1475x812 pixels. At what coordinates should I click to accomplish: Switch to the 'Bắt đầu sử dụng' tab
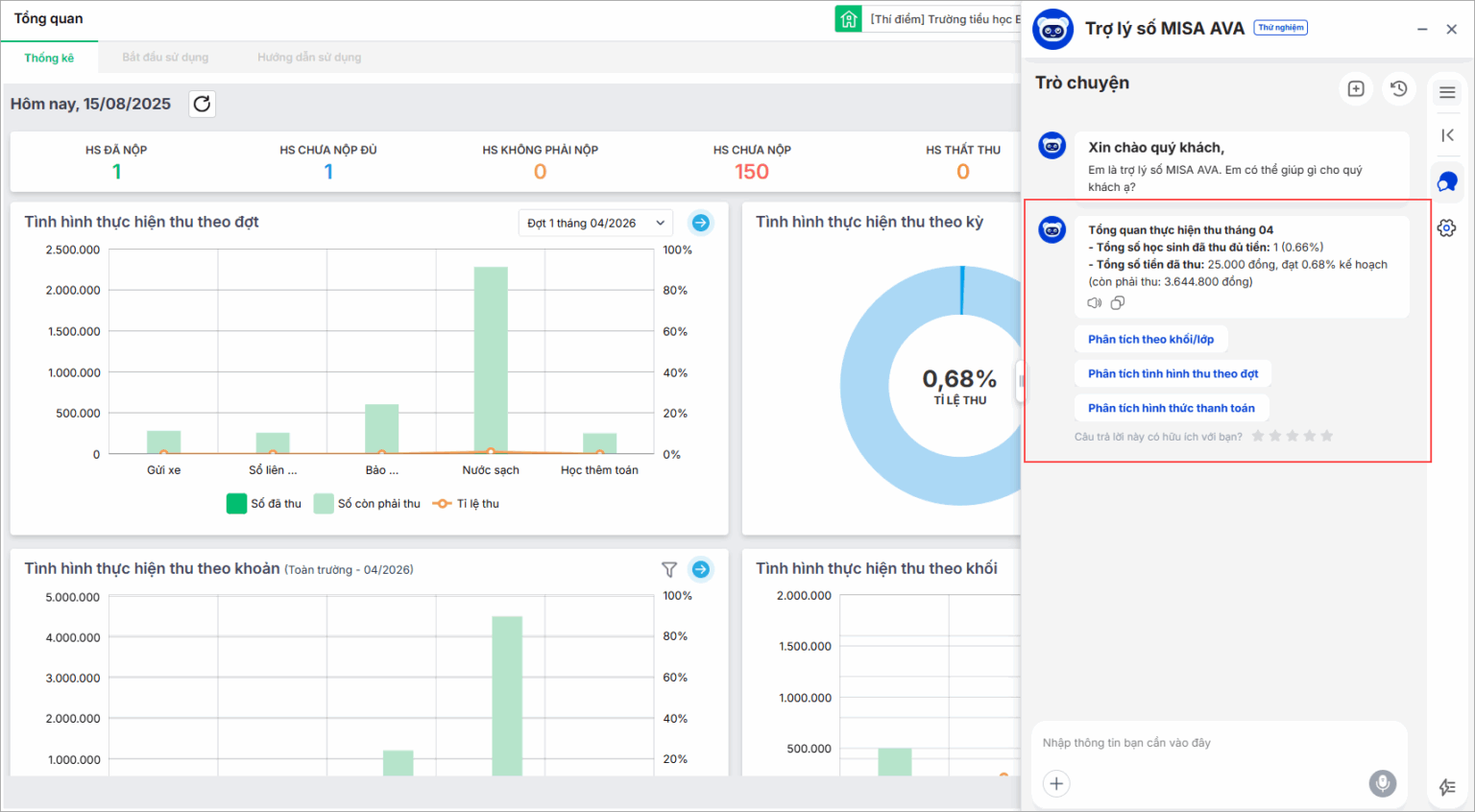pyautogui.click(x=165, y=58)
